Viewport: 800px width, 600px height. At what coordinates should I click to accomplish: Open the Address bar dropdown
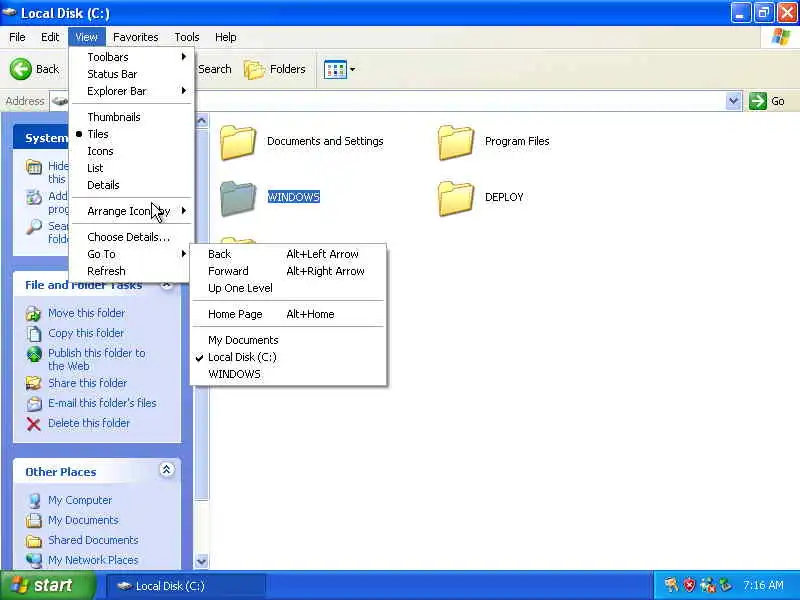tap(733, 101)
